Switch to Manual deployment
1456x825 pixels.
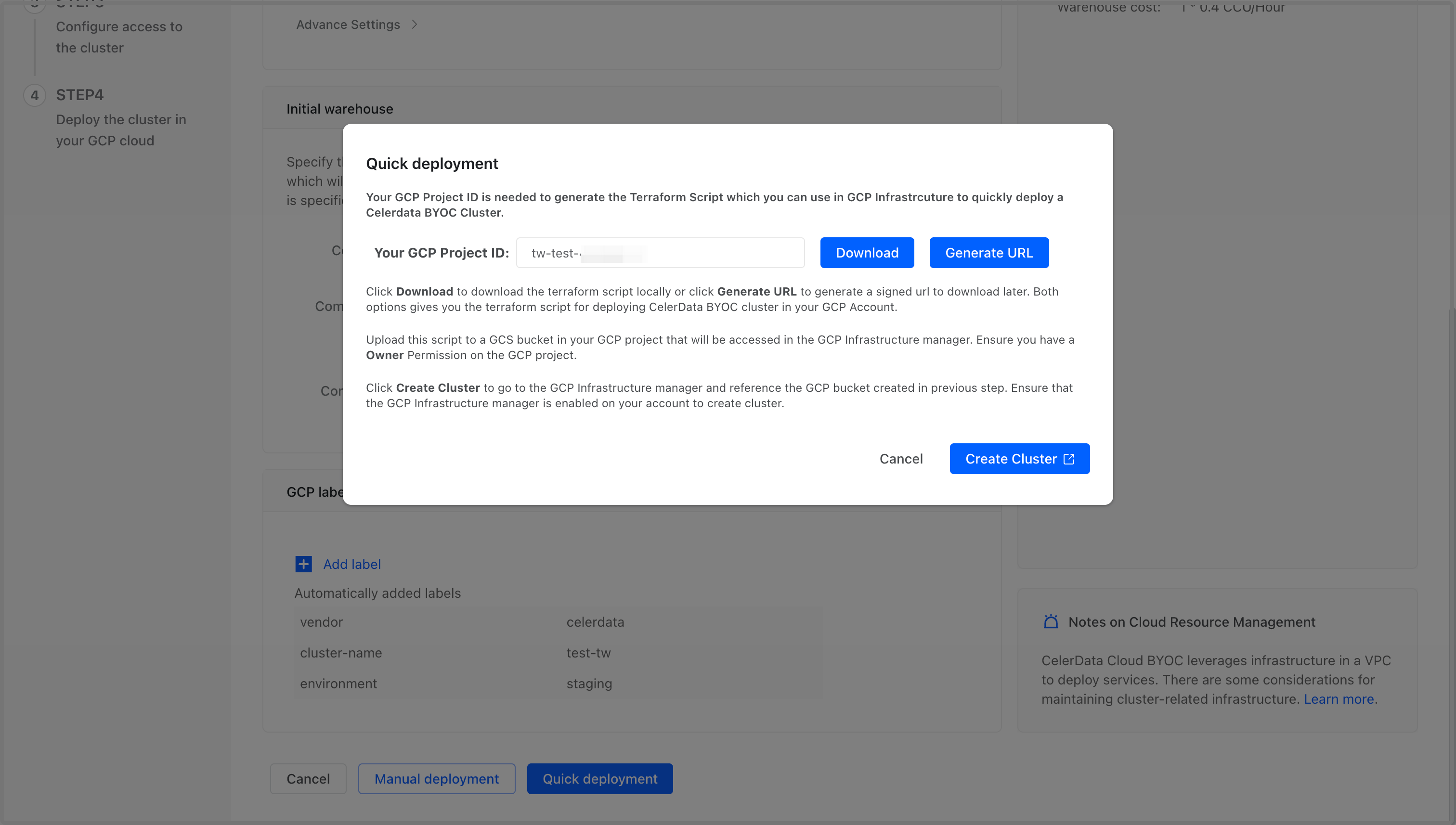coord(436,778)
